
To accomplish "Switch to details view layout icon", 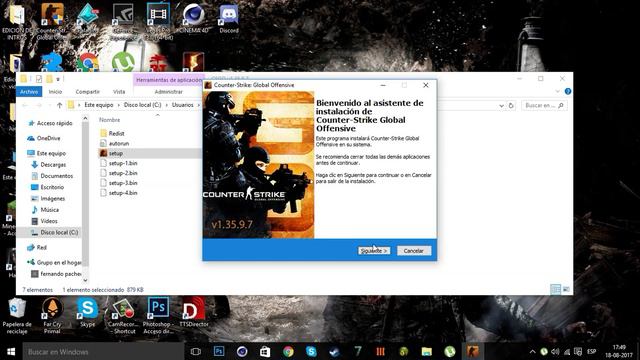I will tap(556, 289).
